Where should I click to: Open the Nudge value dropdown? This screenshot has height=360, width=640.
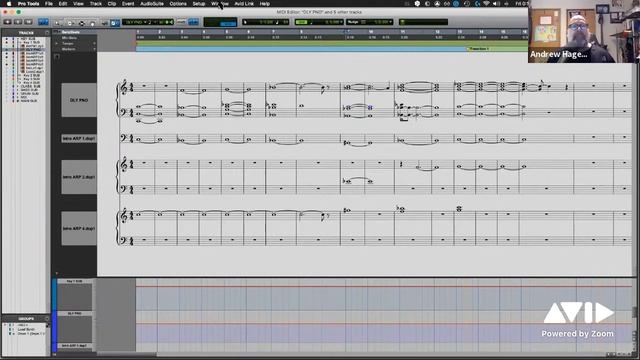pyautogui.click(x=391, y=22)
